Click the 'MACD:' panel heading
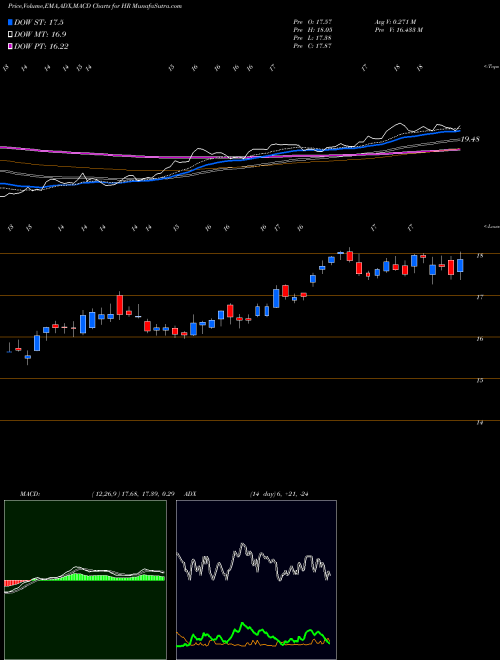This screenshot has width=500, height=660. click(x=29, y=494)
